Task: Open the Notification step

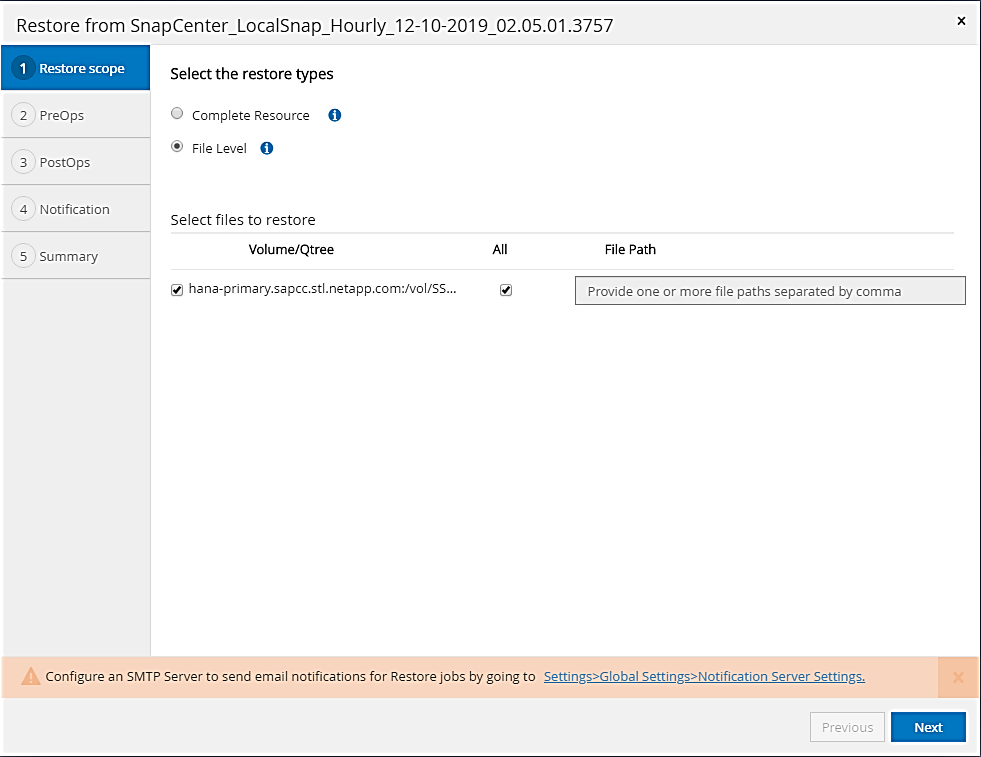Action: click(74, 209)
